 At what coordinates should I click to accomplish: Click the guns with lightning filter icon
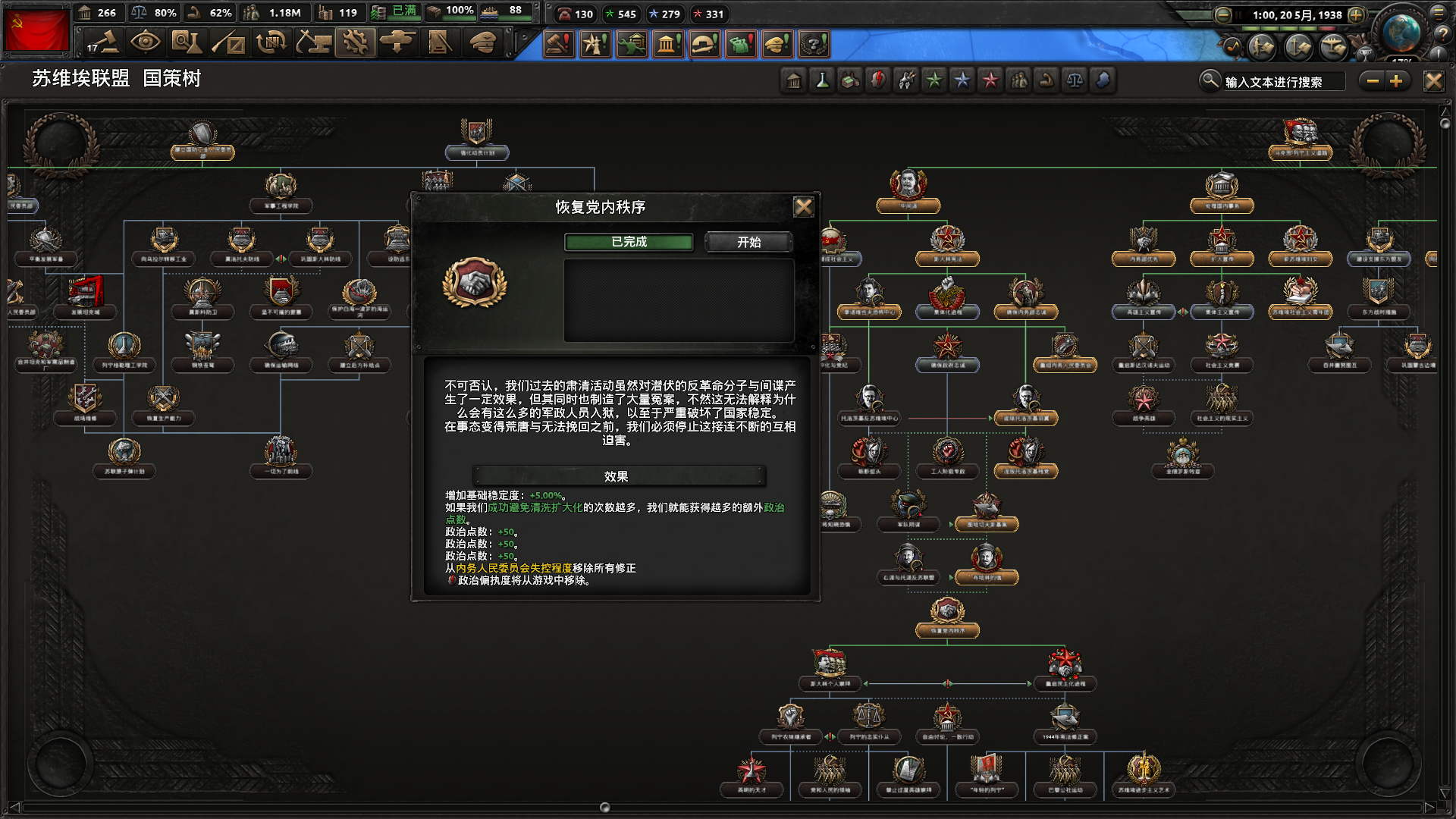(x=906, y=80)
